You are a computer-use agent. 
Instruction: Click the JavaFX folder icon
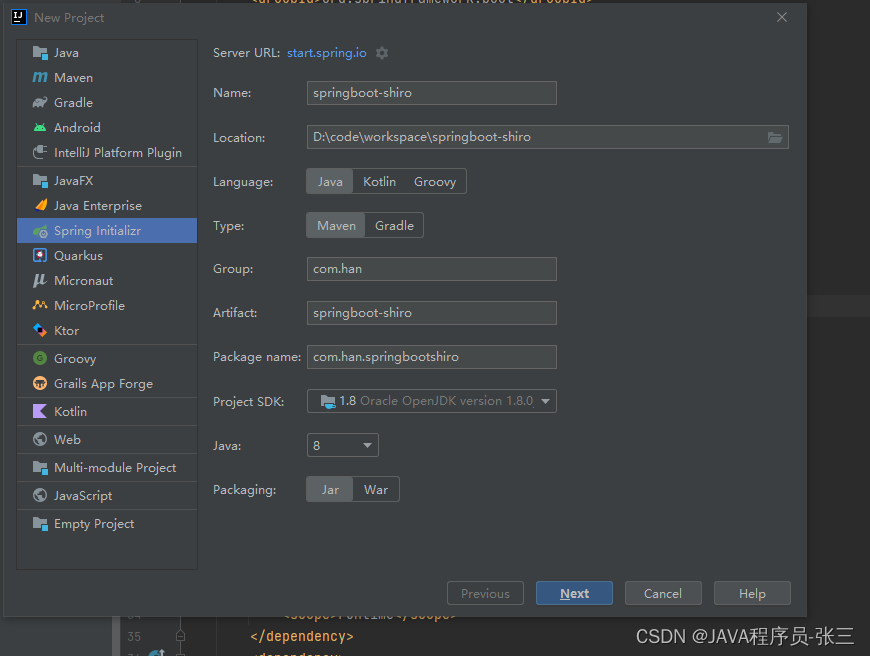tap(40, 181)
